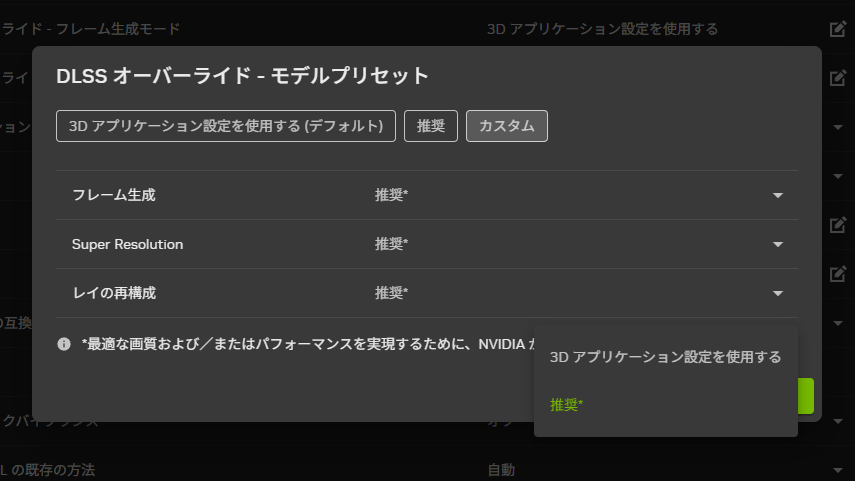Select the カスタム preset button
The image size is (855, 481).
pos(506,126)
